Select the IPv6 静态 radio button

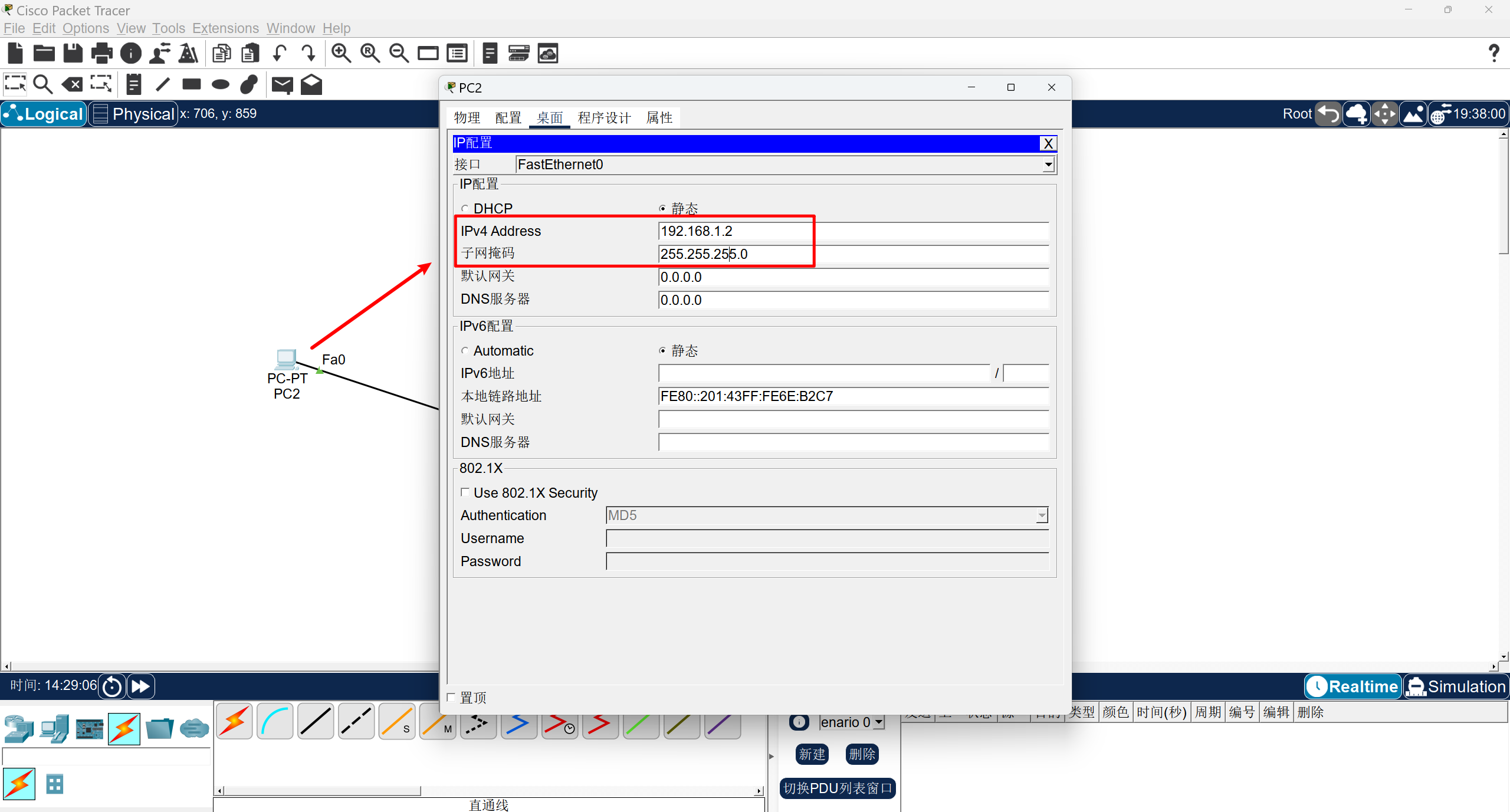pos(662,351)
